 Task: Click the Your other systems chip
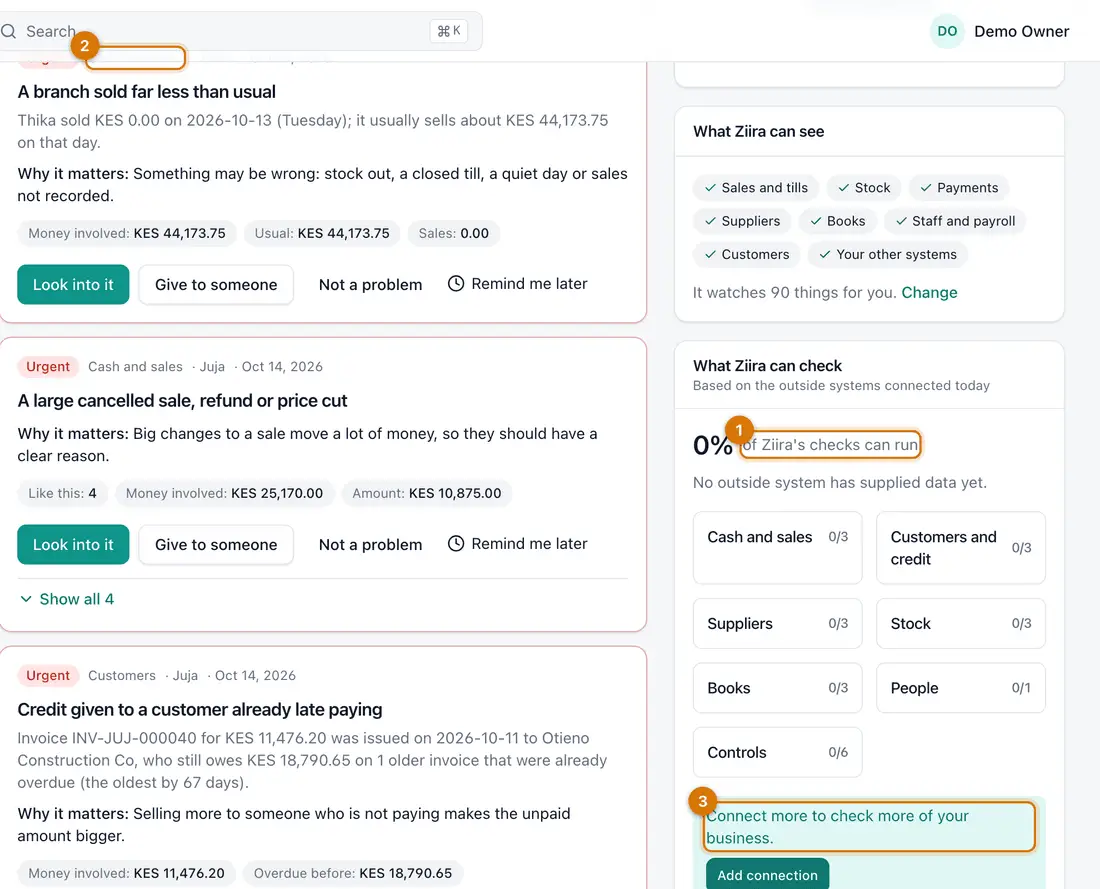coord(887,254)
